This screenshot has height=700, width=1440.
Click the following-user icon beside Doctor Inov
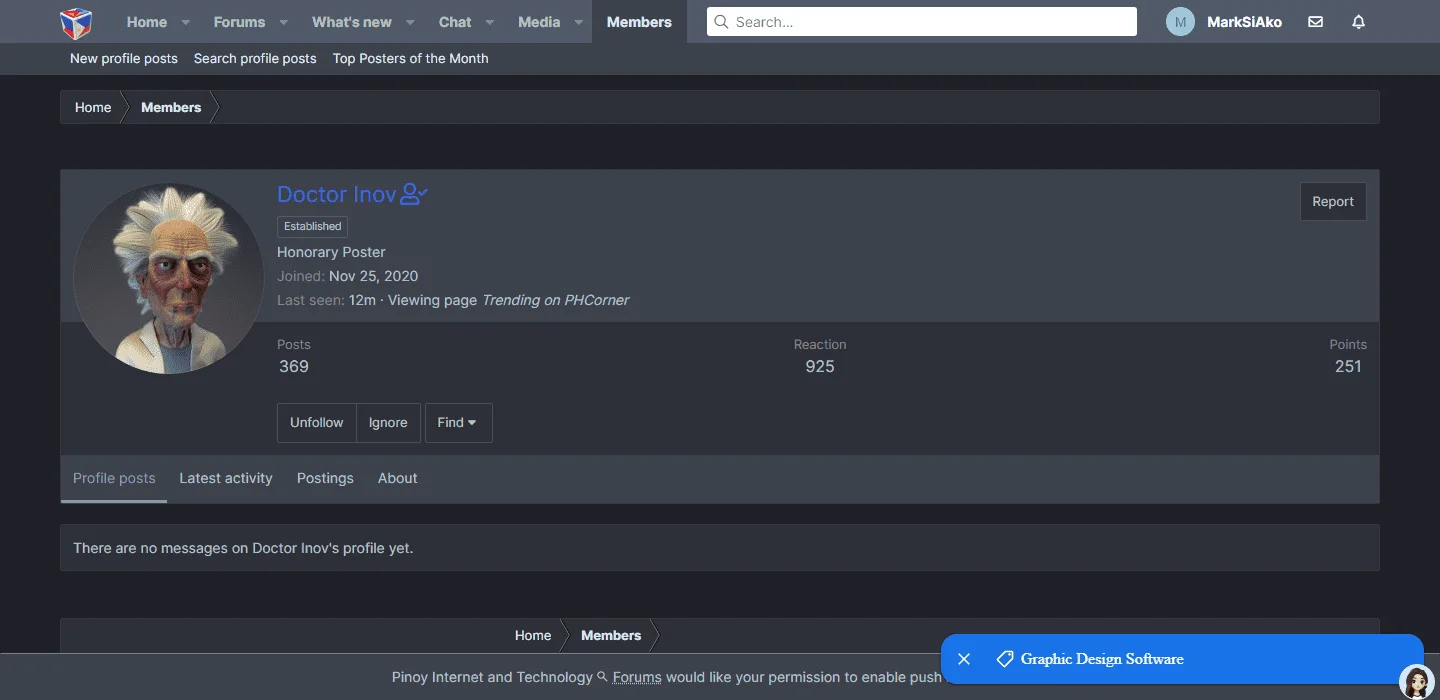(x=414, y=194)
